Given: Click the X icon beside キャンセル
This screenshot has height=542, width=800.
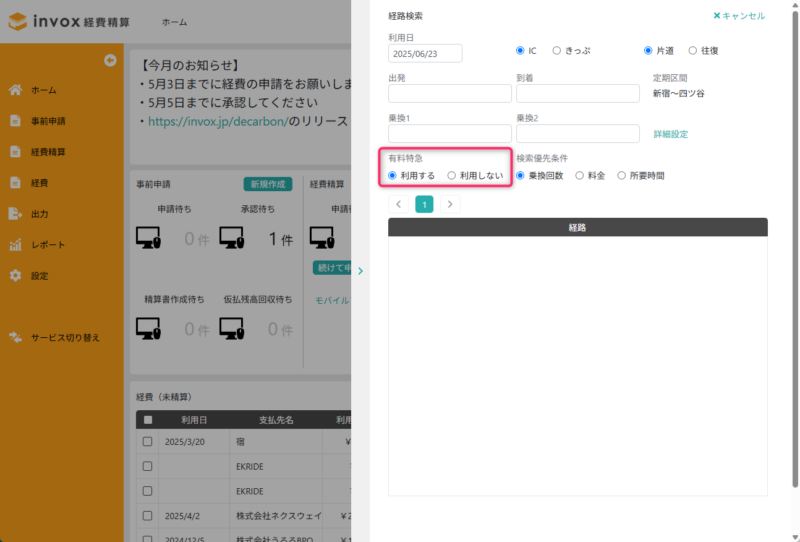Looking at the screenshot, I should coord(716,16).
